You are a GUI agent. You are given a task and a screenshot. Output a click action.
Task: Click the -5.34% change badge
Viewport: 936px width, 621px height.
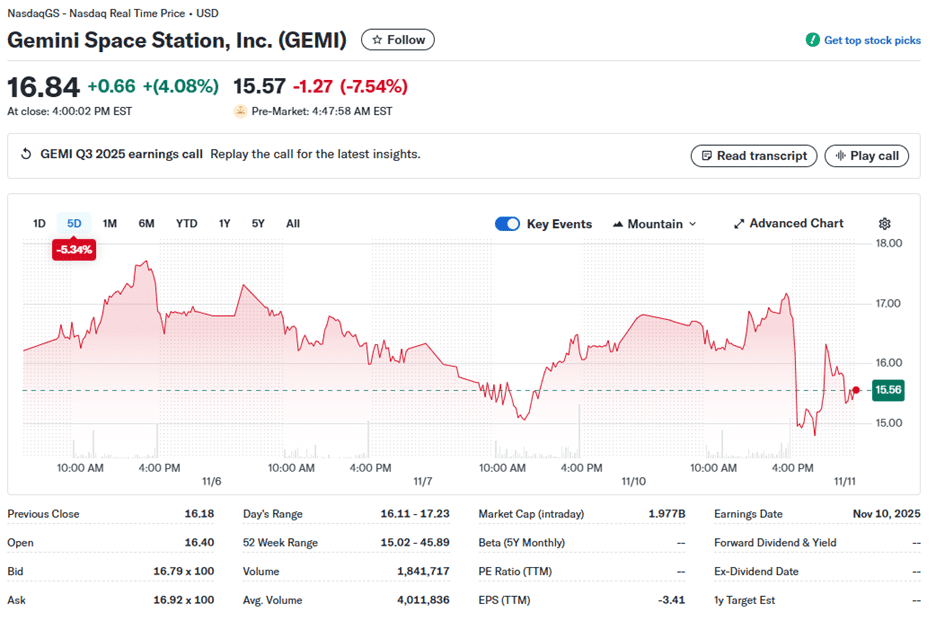tap(74, 250)
